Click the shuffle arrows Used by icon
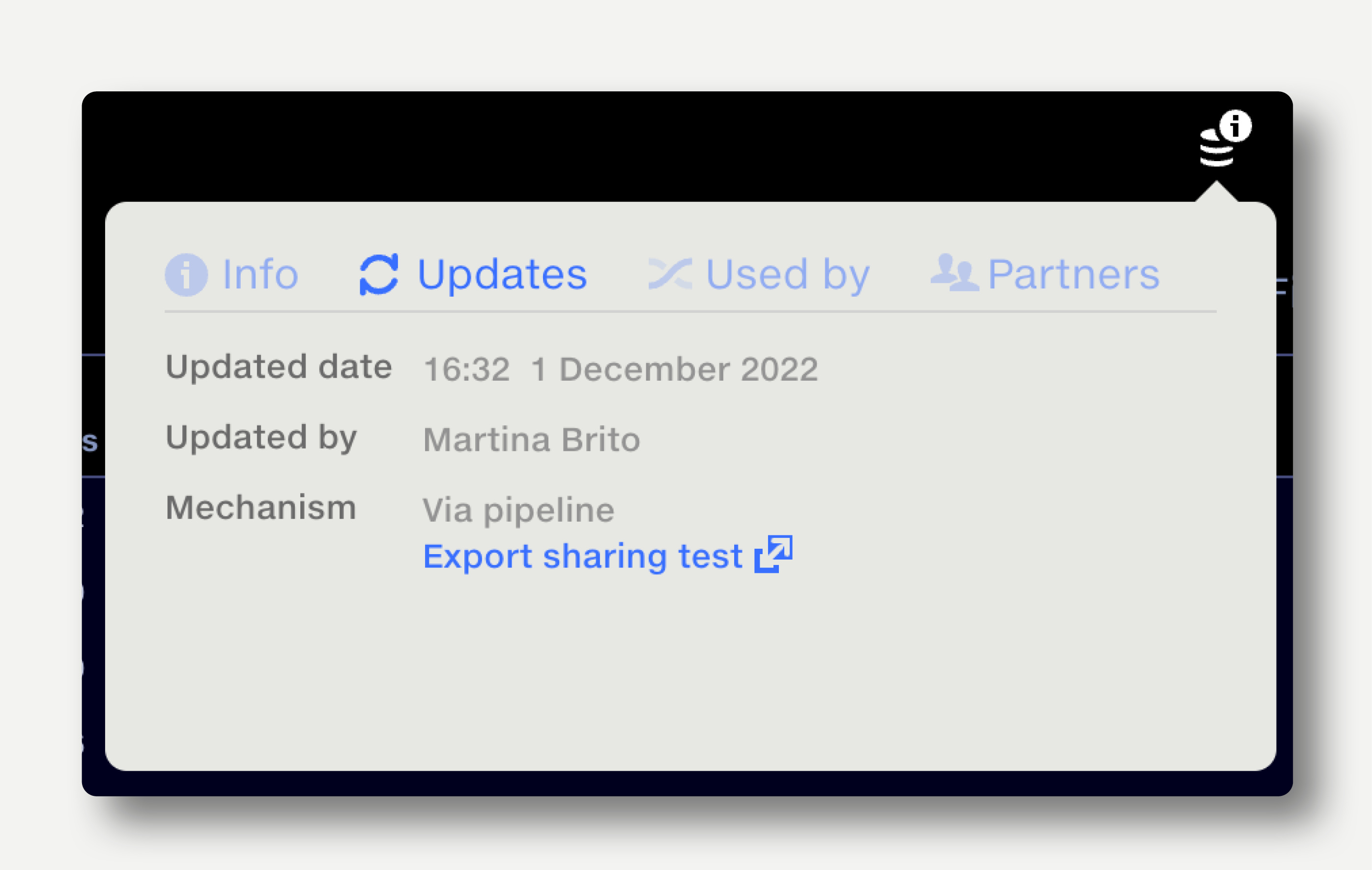 tap(671, 274)
